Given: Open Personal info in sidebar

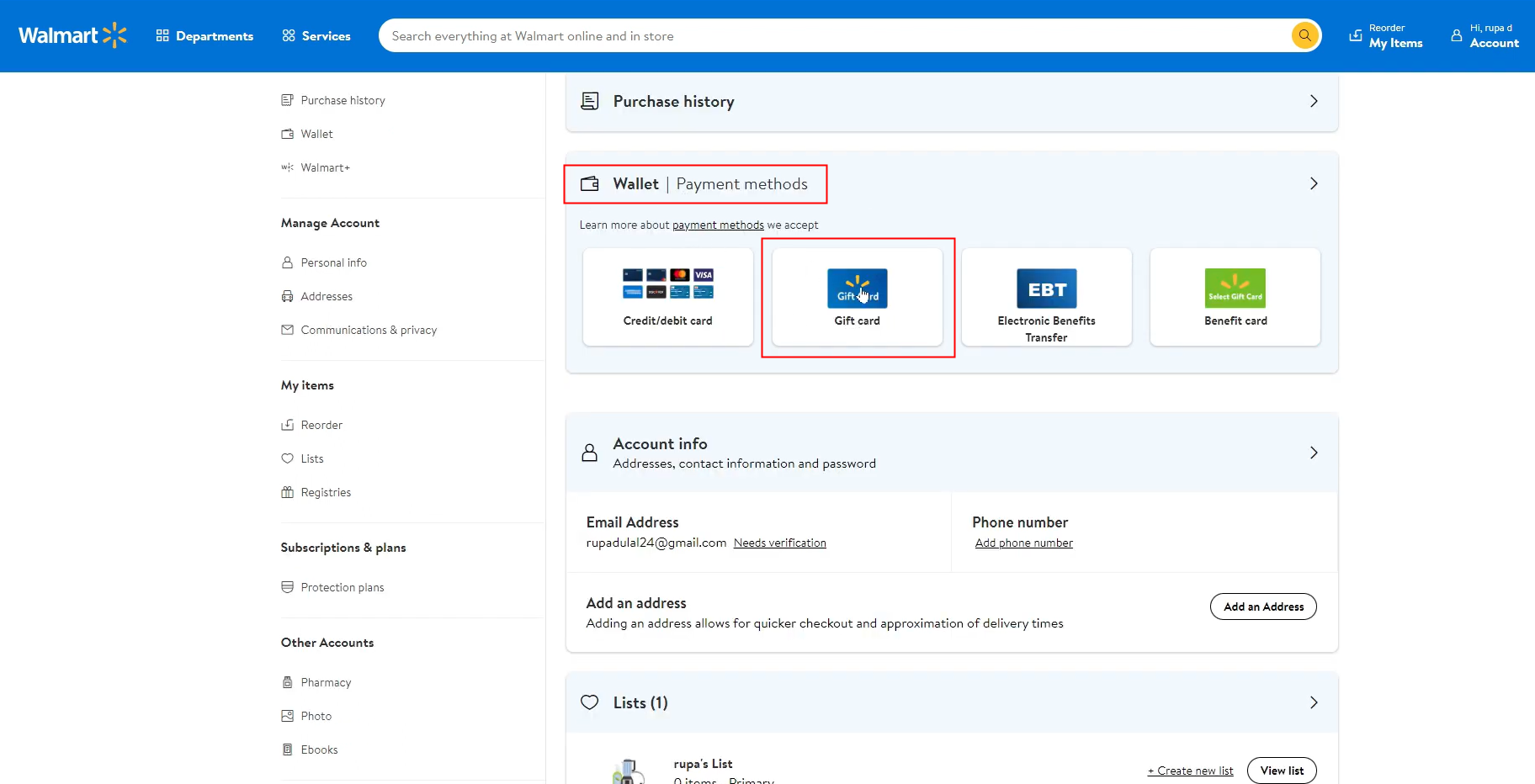Looking at the screenshot, I should click(333, 262).
